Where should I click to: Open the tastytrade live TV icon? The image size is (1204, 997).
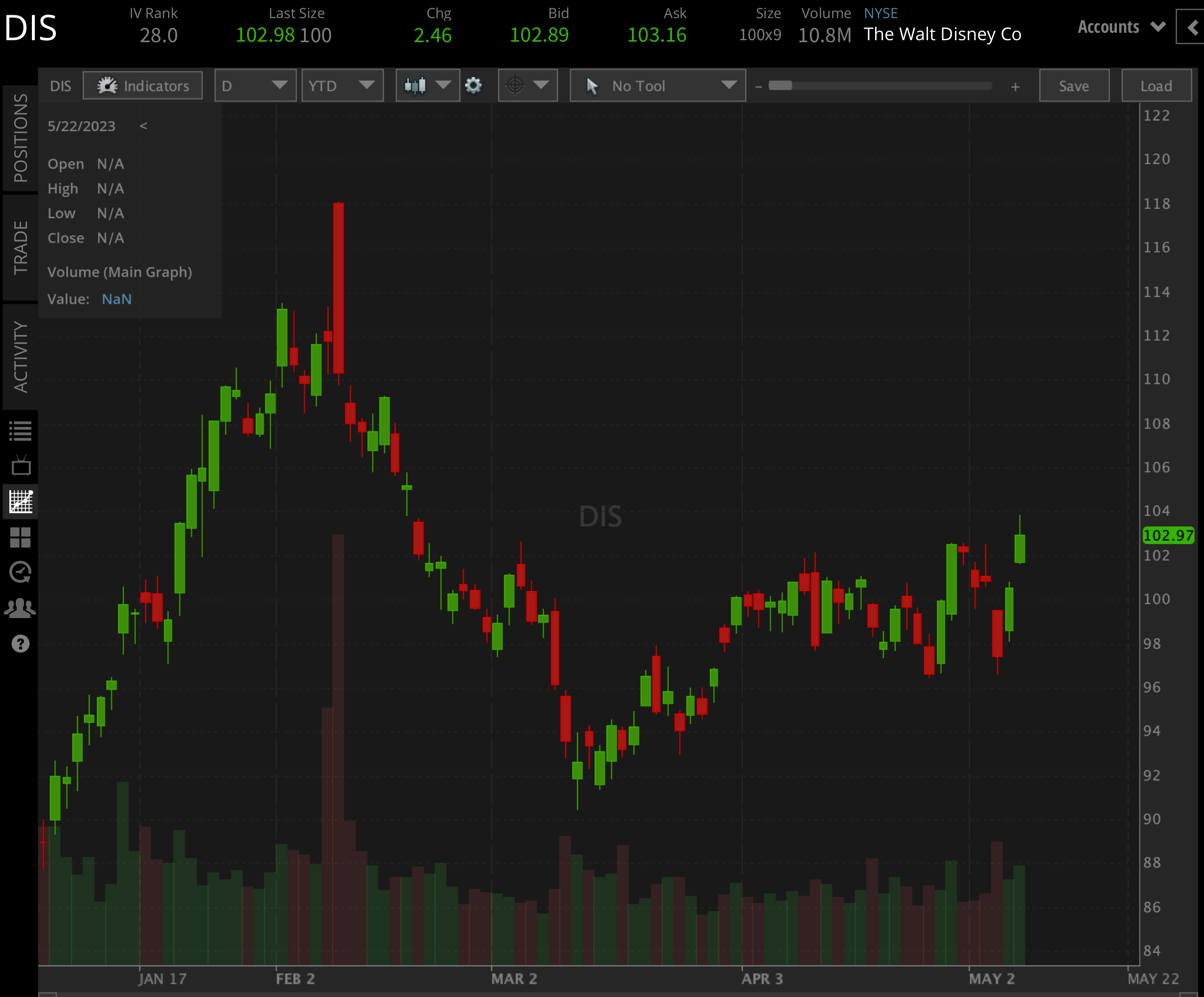(x=21, y=466)
